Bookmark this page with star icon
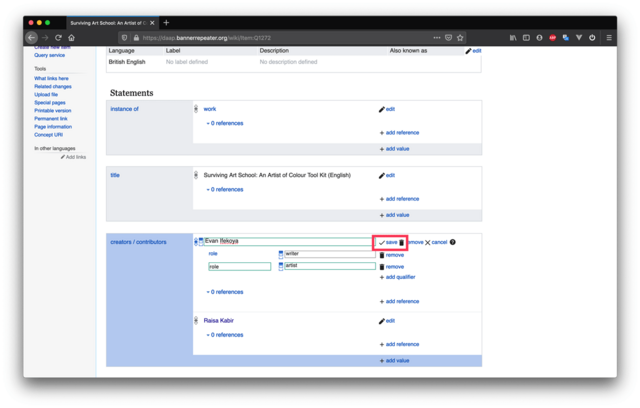The height and width of the screenshot is (408, 640). tap(459, 37)
